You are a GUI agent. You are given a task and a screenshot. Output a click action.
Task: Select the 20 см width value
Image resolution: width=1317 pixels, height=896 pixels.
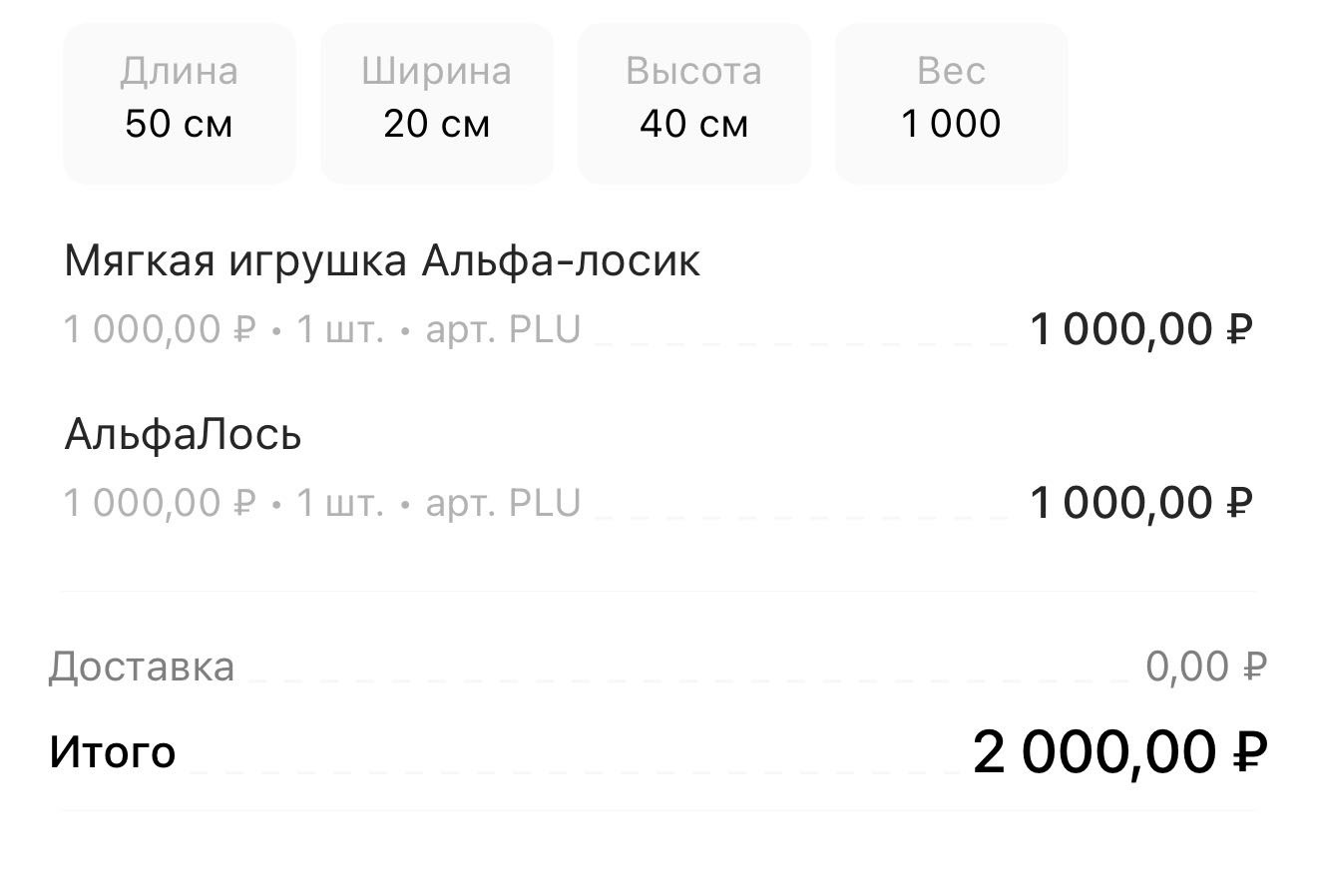point(436,124)
